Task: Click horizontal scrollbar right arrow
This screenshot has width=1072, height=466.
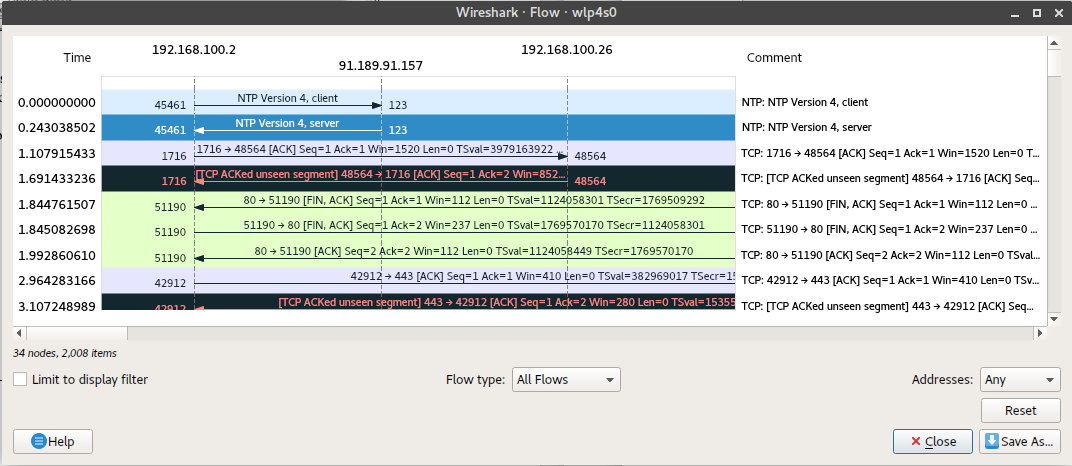Action: (x=1040, y=331)
